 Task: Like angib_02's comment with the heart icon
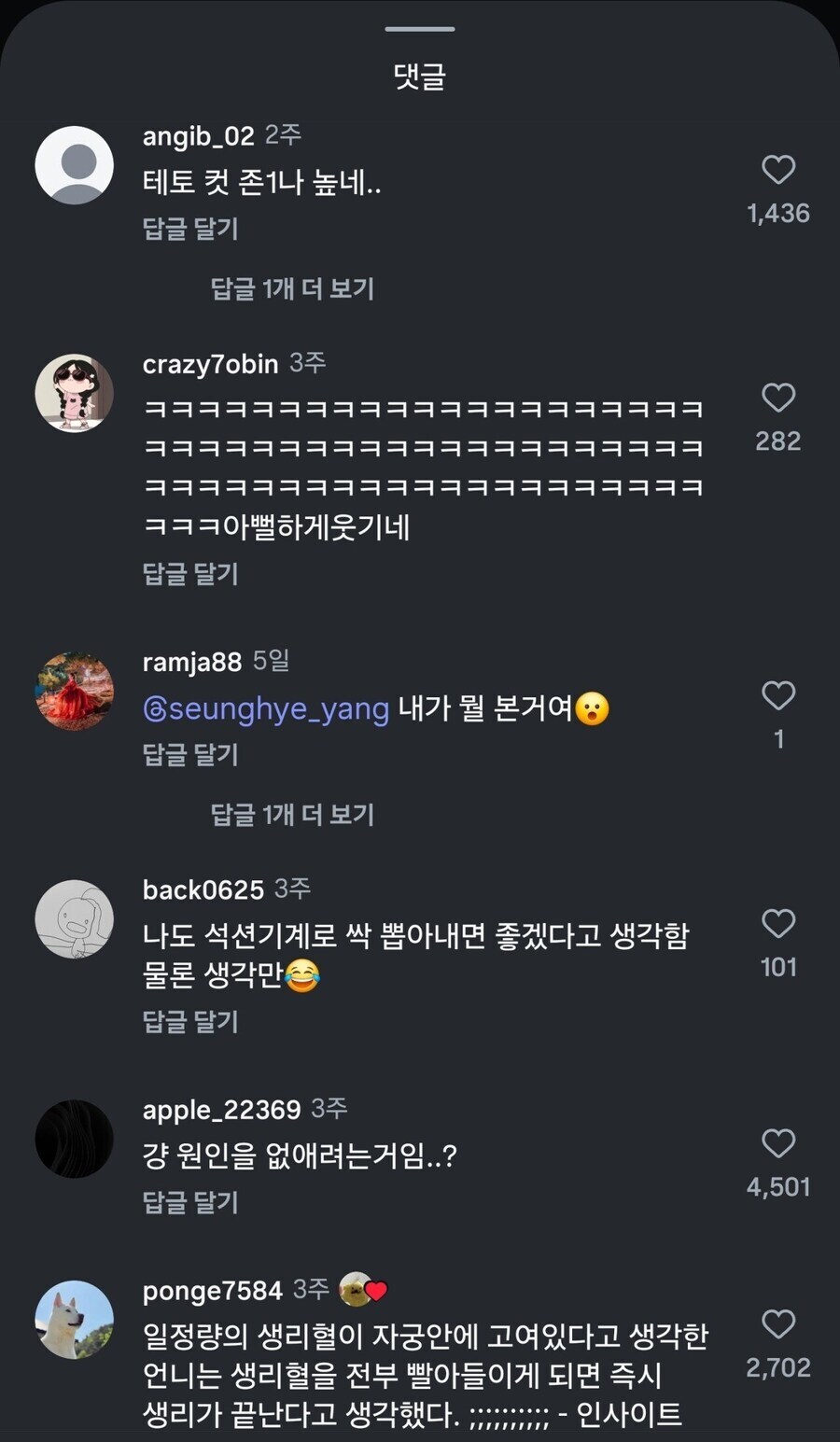tap(778, 171)
